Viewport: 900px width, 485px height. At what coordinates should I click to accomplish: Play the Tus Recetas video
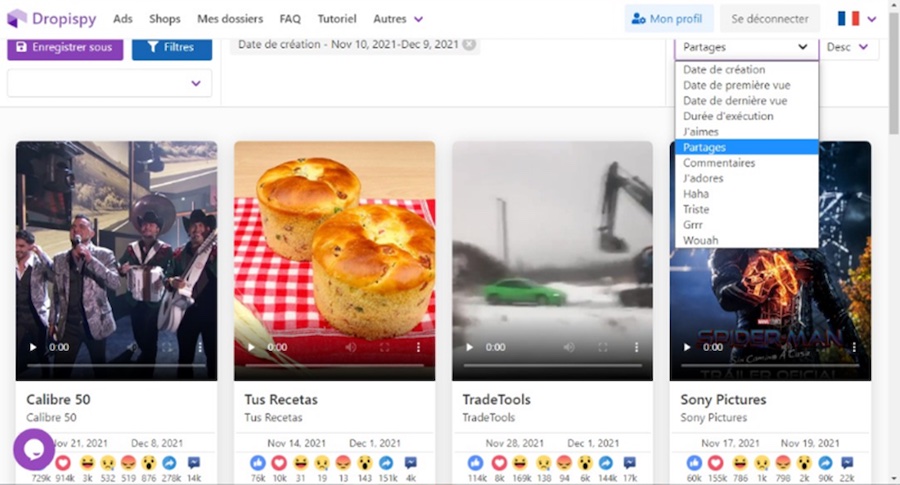pyautogui.click(x=251, y=347)
